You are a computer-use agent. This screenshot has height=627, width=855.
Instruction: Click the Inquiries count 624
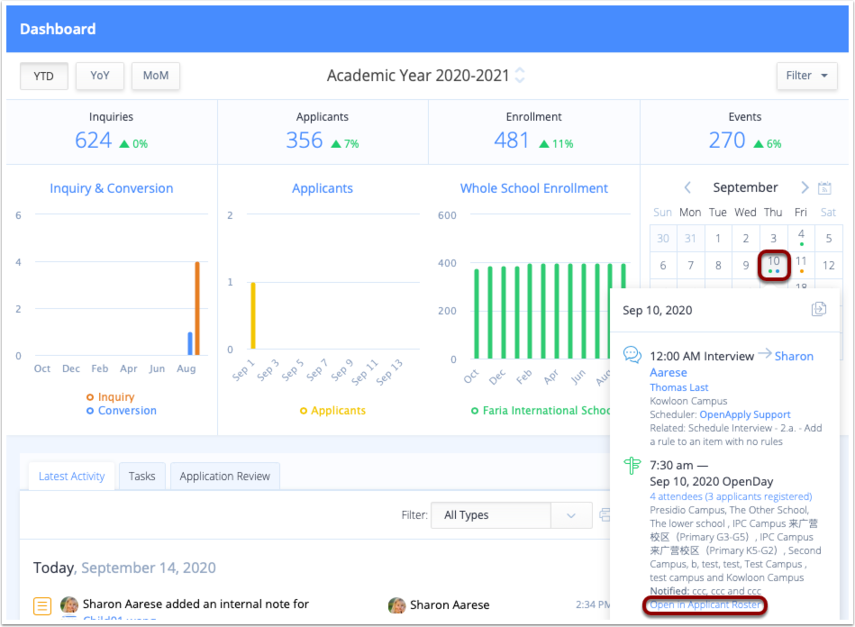point(93,141)
